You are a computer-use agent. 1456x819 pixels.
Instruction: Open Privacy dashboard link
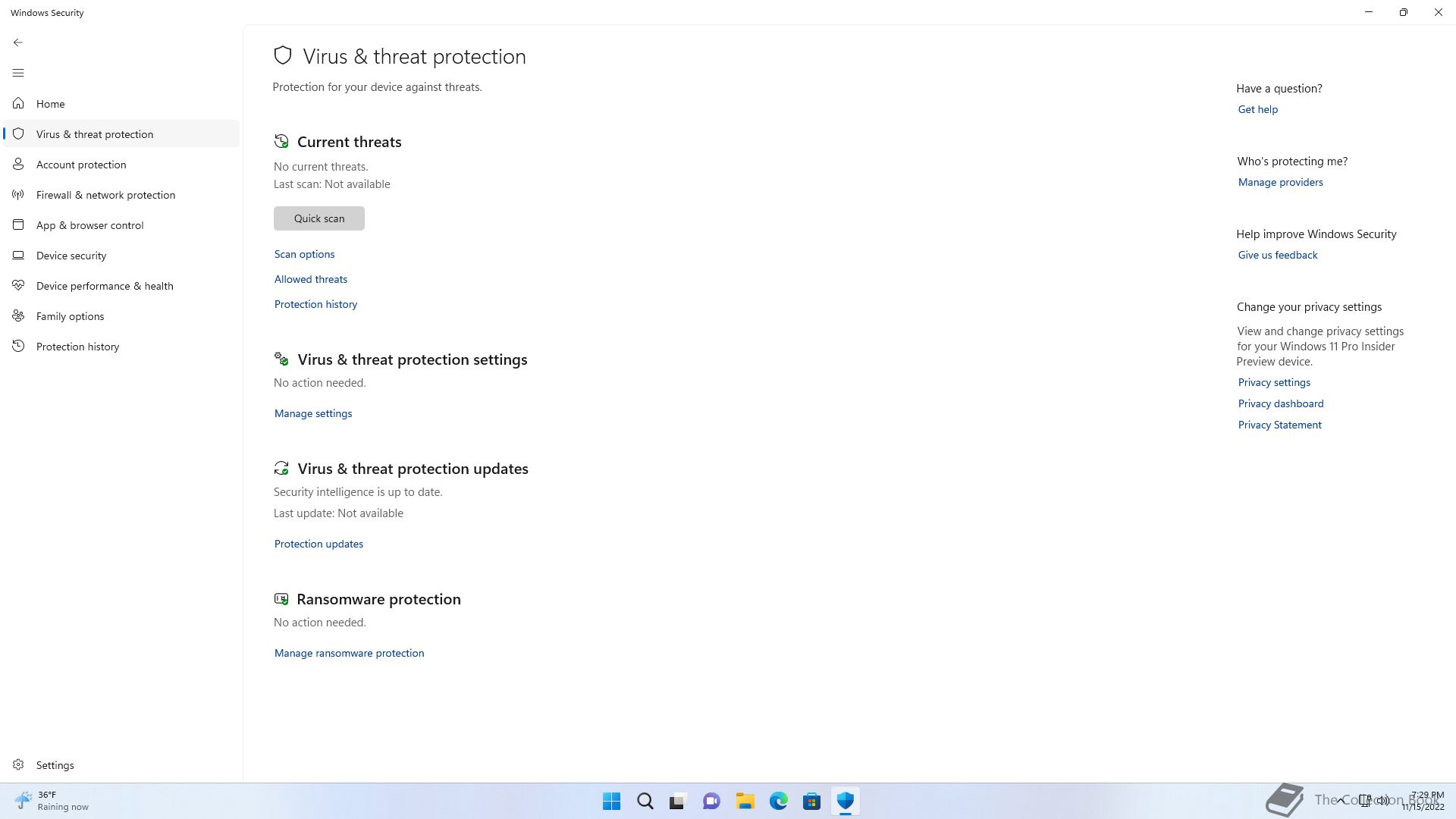point(1281,403)
